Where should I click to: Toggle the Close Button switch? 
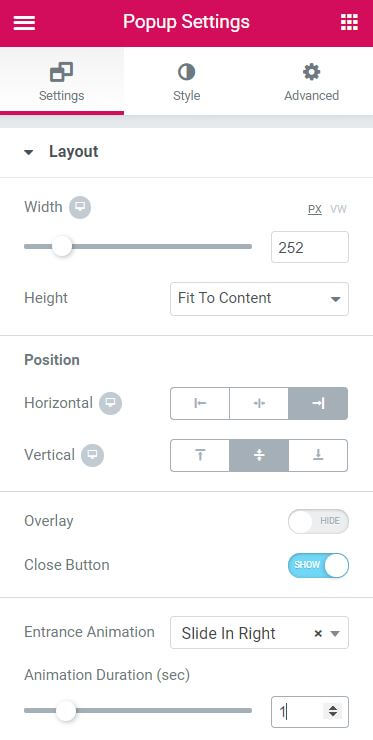click(318, 565)
